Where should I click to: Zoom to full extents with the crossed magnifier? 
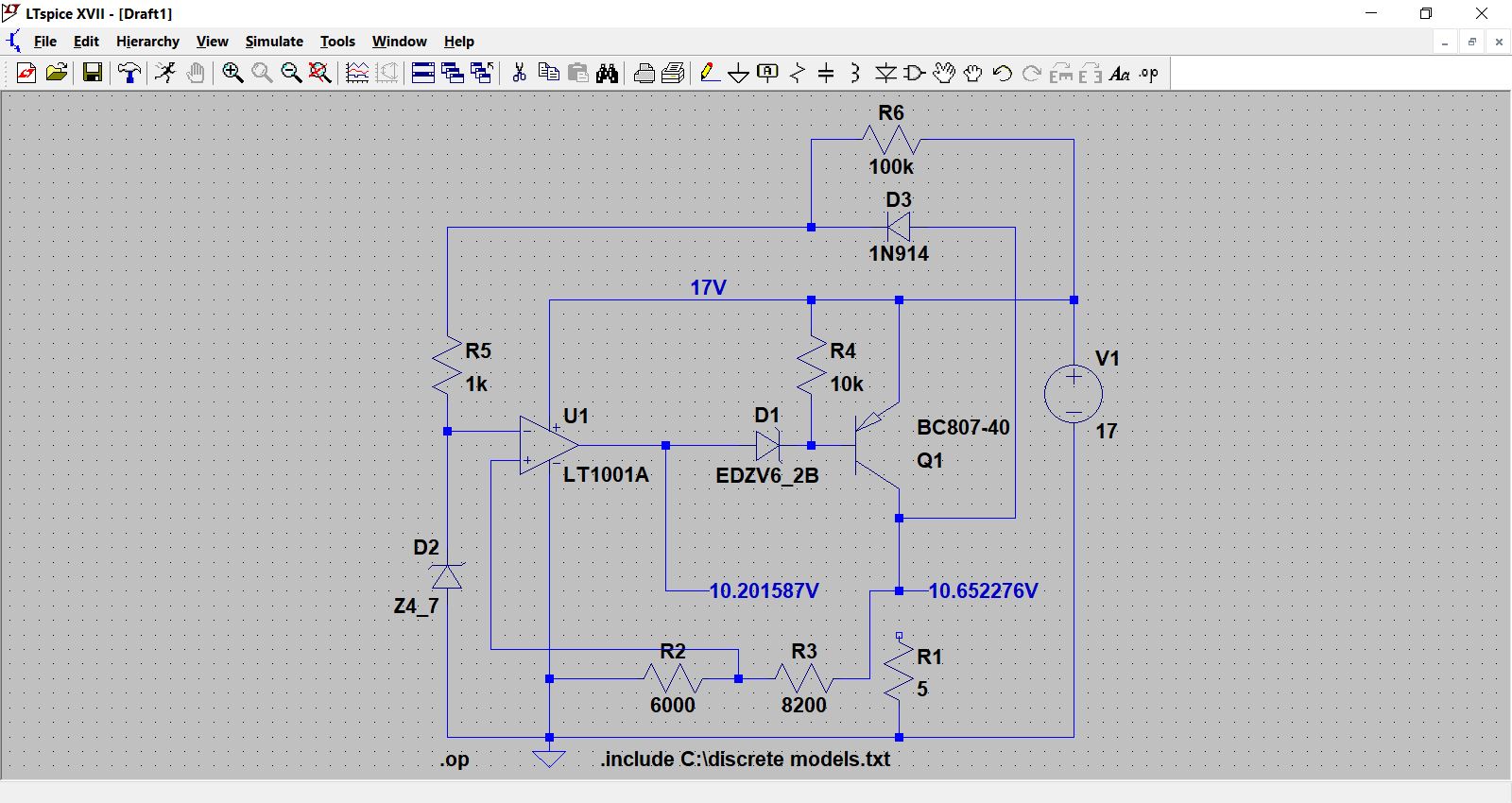[x=320, y=73]
